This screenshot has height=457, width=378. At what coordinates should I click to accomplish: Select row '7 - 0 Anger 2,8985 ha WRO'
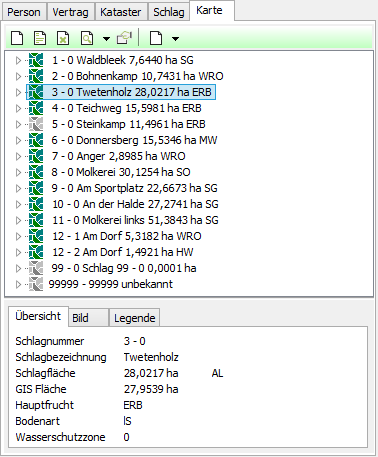(x=119, y=156)
